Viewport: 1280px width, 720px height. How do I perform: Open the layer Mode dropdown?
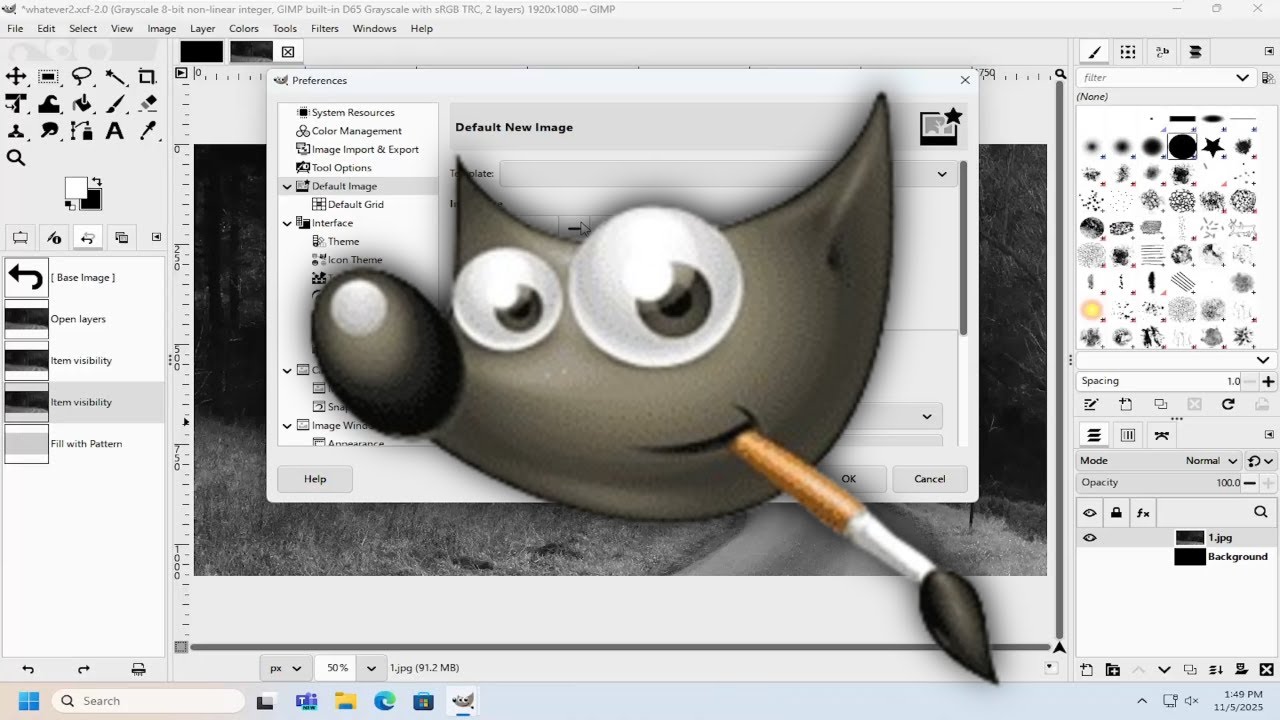[1160, 461]
